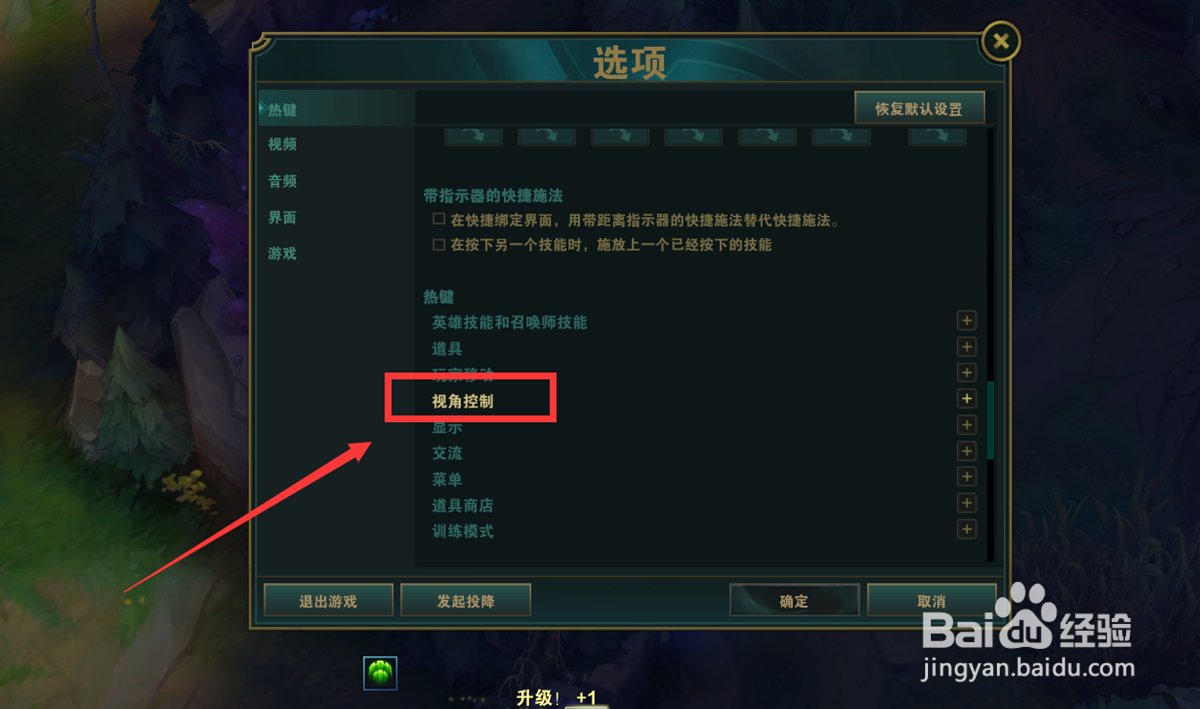Expand 道具 hotkeys with plus icon

click(967, 347)
